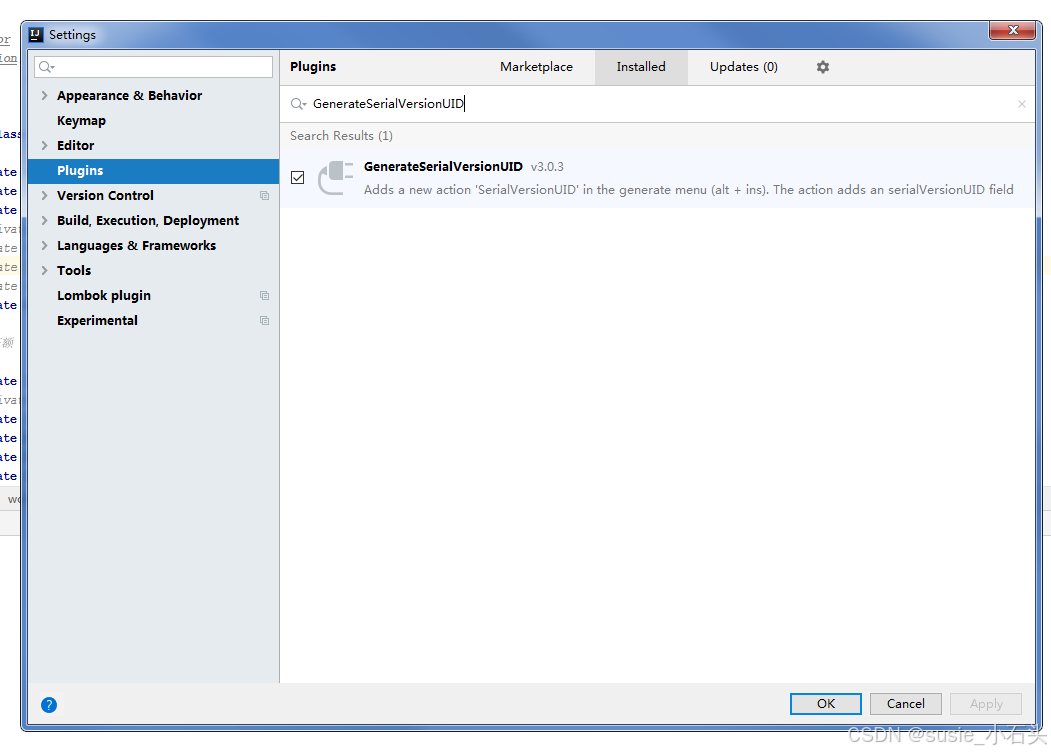The image size is (1051, 752).
Task: Open the help icon at bottom left
Action: 48,704
